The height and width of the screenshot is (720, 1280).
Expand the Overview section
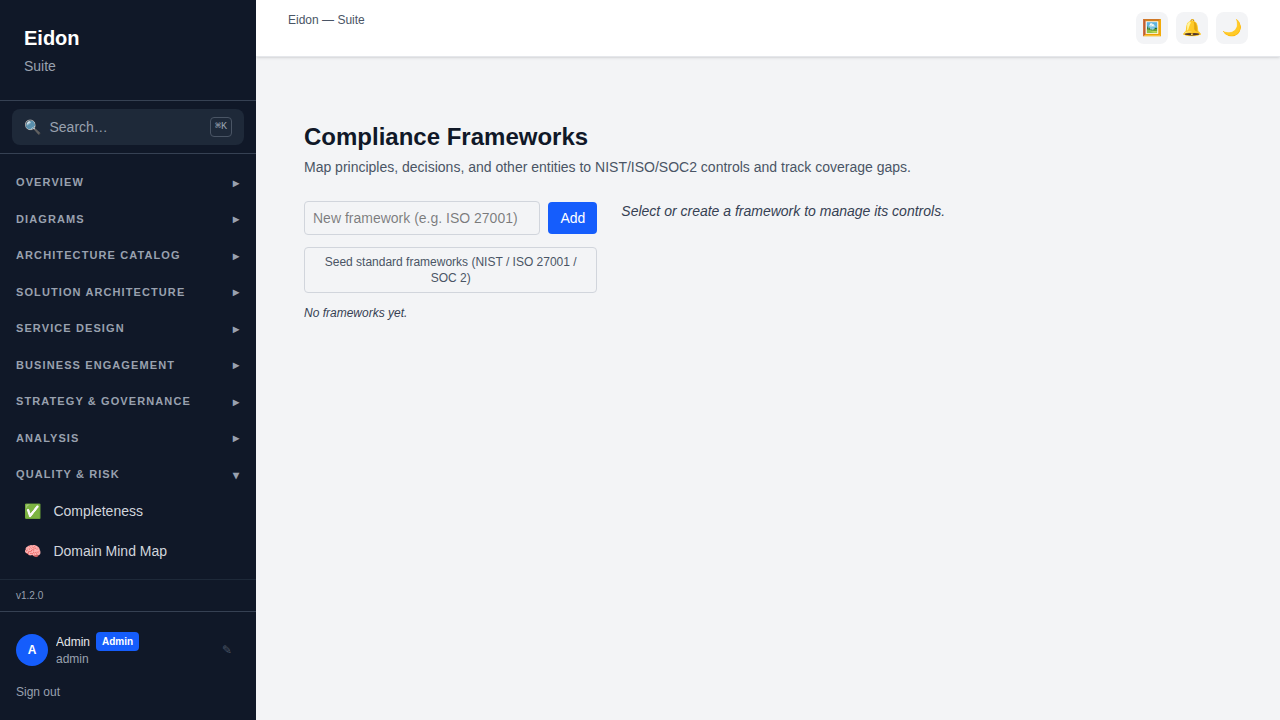(128, 183)
